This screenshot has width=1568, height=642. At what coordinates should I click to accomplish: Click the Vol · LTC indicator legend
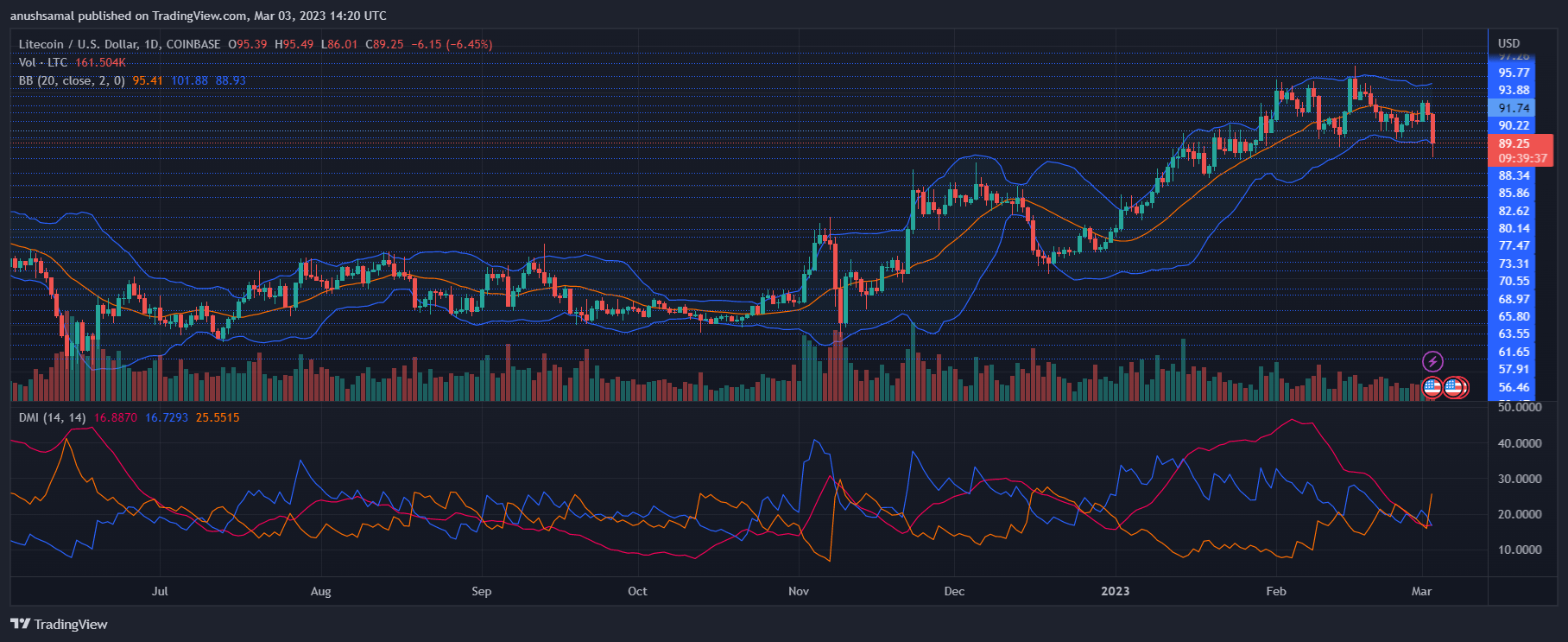tap(43, 62)
